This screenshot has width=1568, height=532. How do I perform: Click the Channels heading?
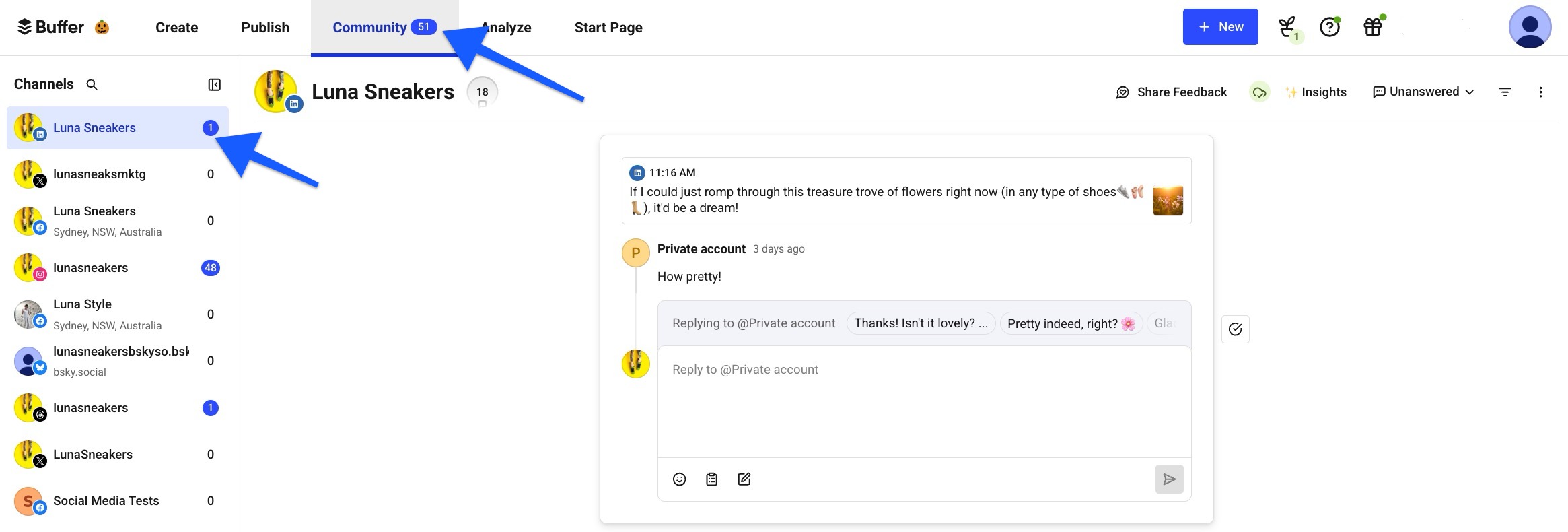coord(44,84)
